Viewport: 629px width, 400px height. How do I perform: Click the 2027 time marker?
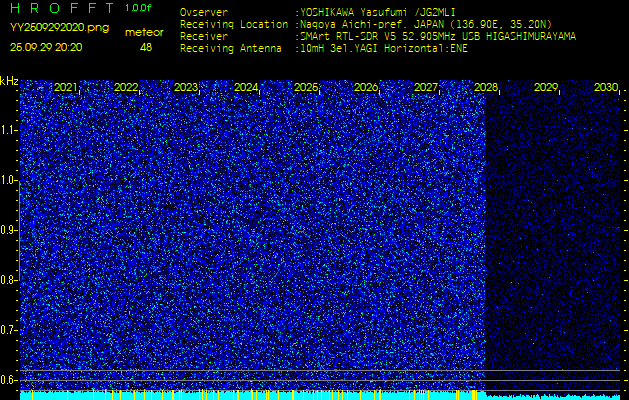click(x=426, y=87)
